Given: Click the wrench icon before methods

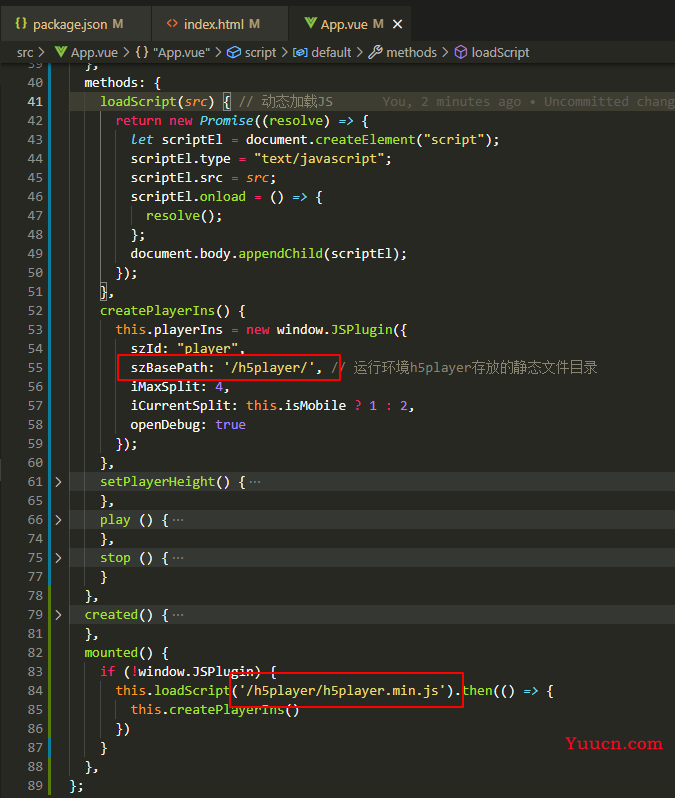Looking at the screenshot, I should pos(375,52).
